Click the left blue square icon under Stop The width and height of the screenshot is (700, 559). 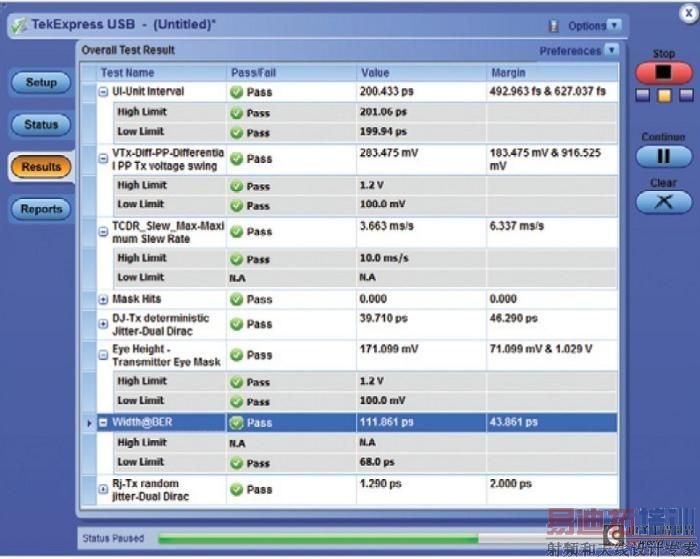point(642,95)
